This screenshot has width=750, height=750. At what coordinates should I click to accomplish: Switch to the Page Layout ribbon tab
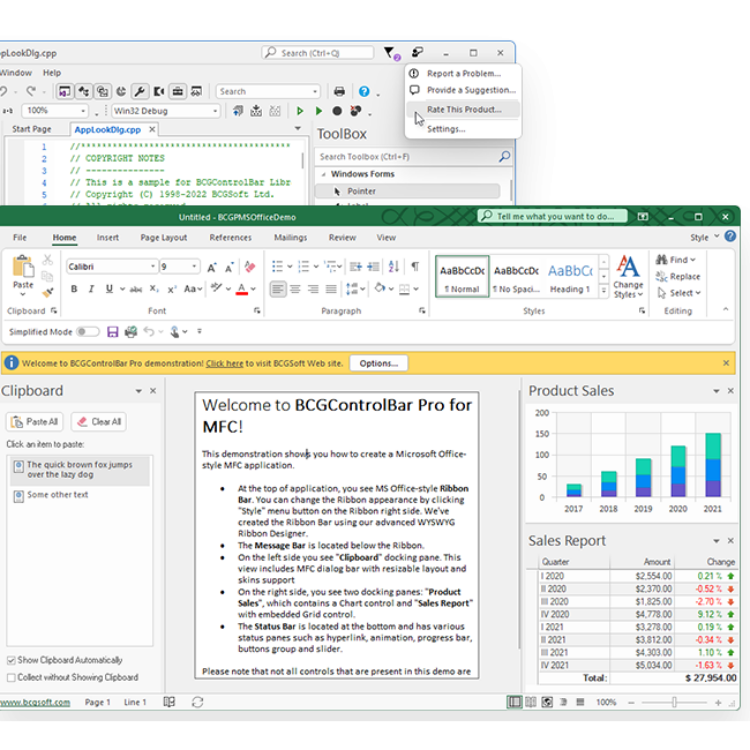(163, 238)
